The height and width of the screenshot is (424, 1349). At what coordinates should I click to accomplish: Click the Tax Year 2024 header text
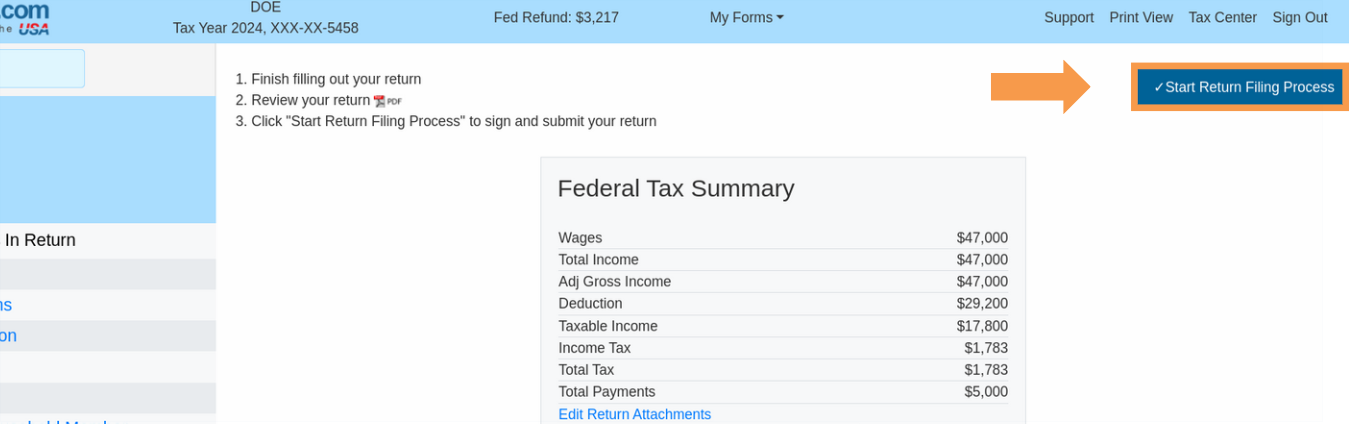click(x=265, y=28)
